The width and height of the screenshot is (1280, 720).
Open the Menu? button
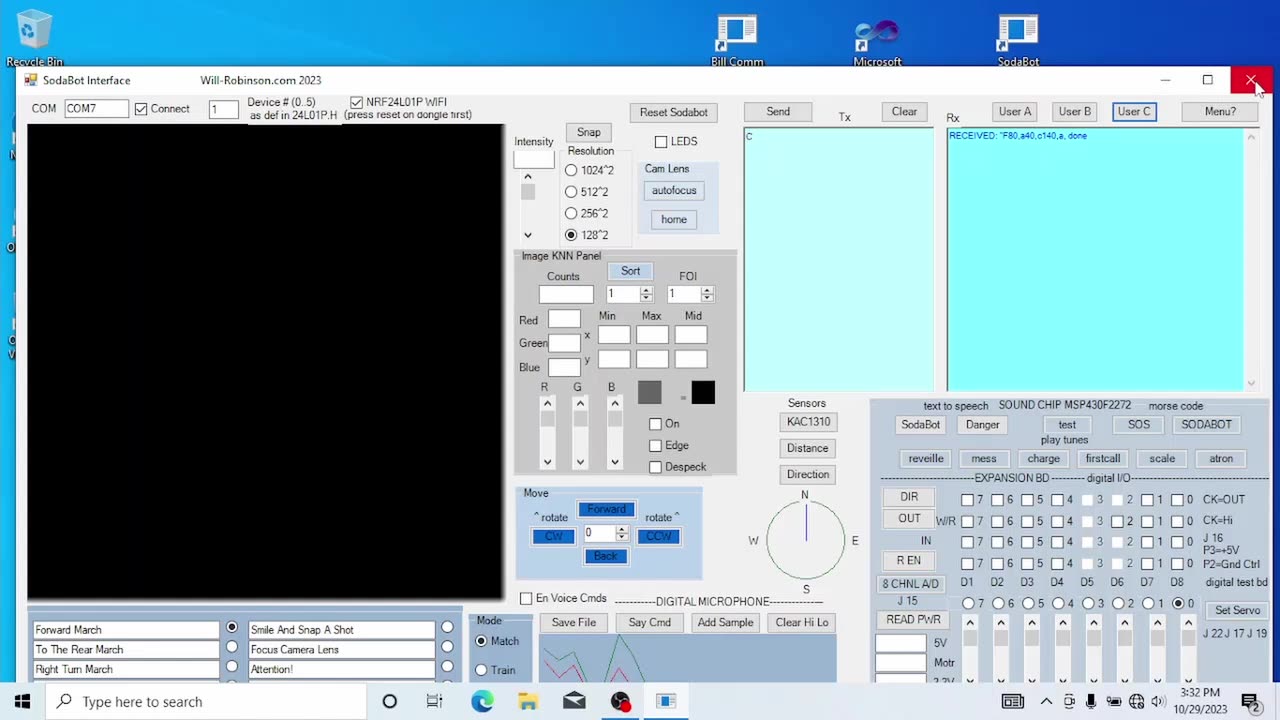click(1219, 112)
